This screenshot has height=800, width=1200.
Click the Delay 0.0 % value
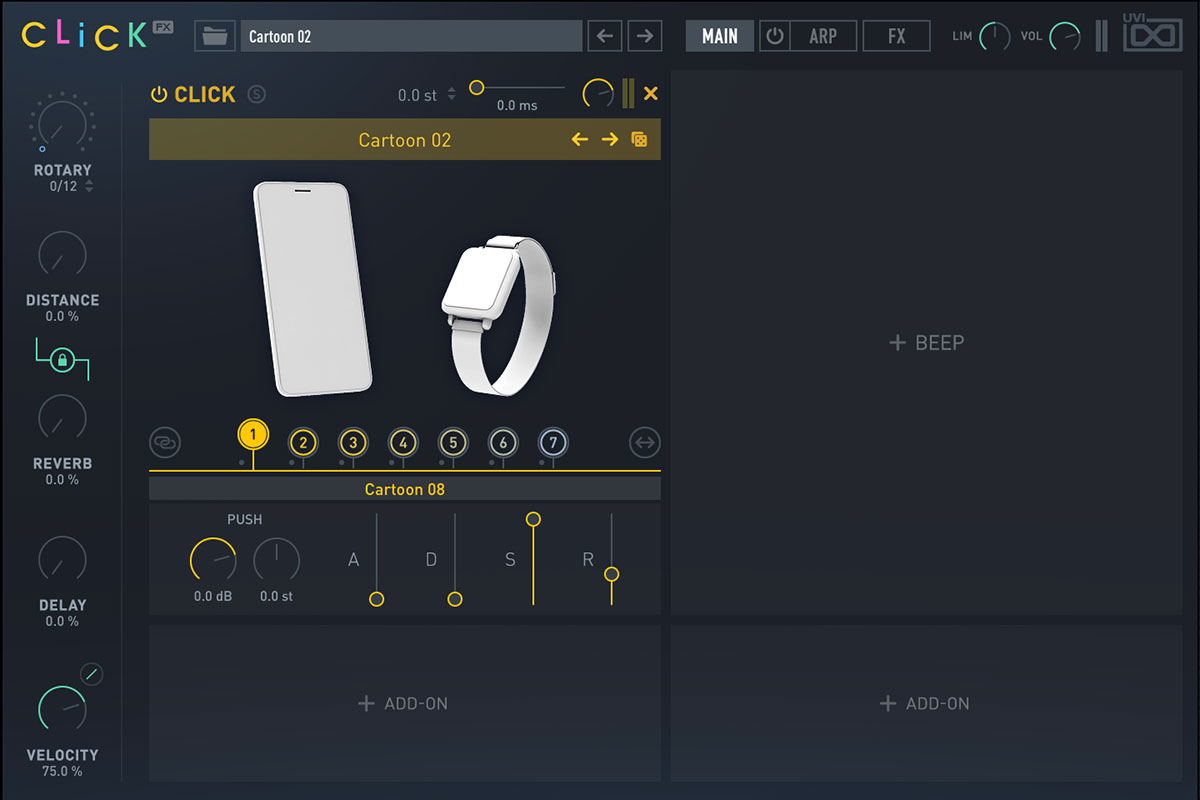point(62,621)
